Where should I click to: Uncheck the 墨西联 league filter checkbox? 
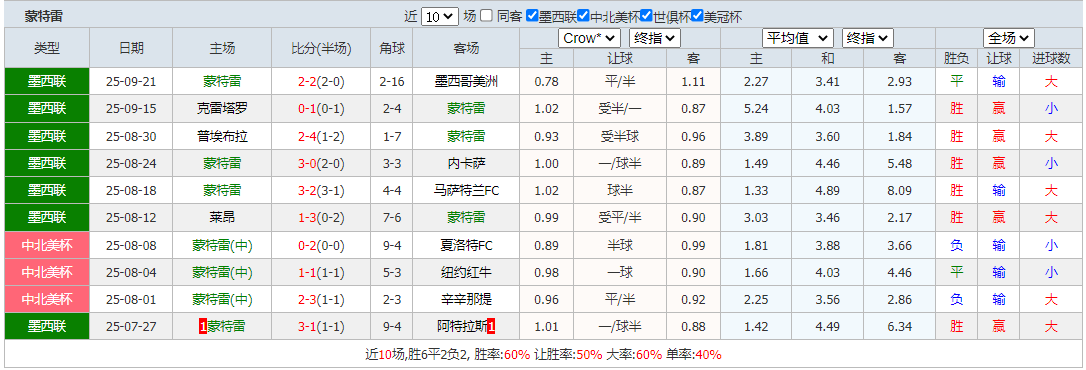point(532,16)
